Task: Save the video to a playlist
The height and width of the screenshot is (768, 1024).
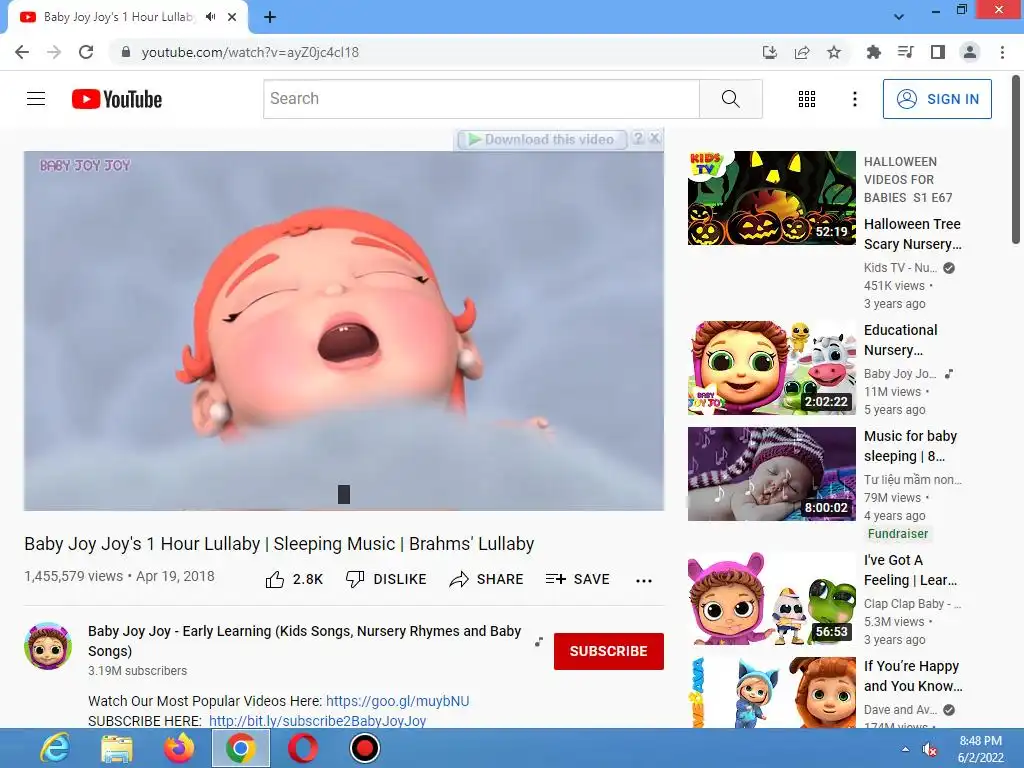Action: (x=578, y=579)
